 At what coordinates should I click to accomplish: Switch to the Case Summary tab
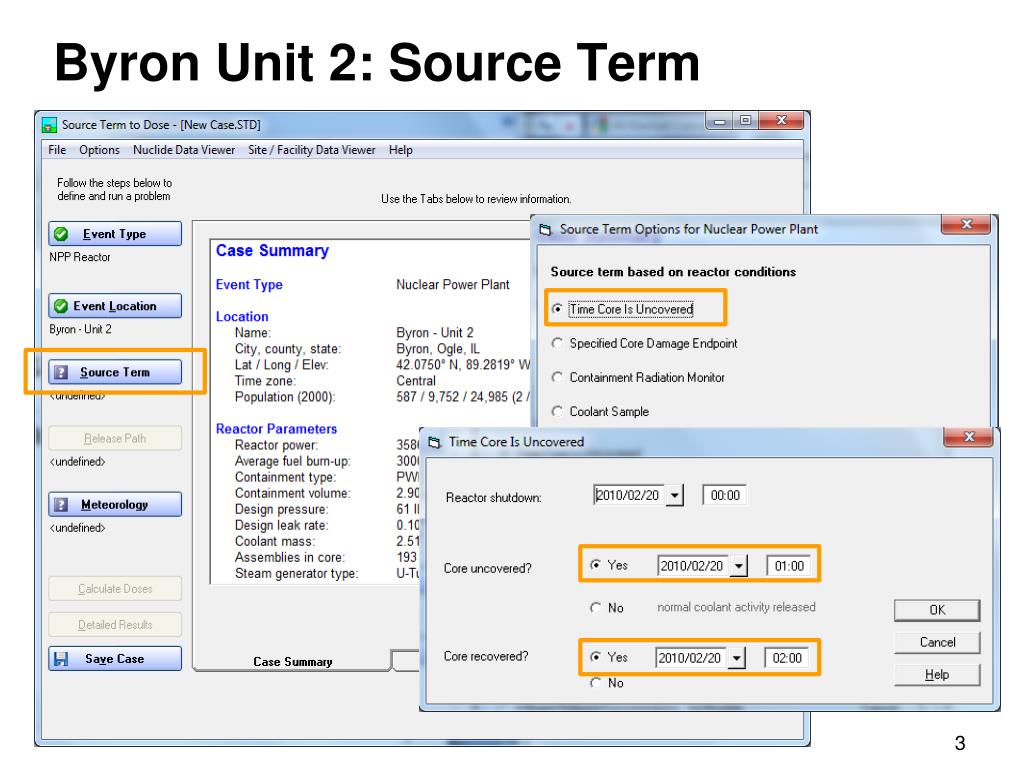(x=293, y=662)
